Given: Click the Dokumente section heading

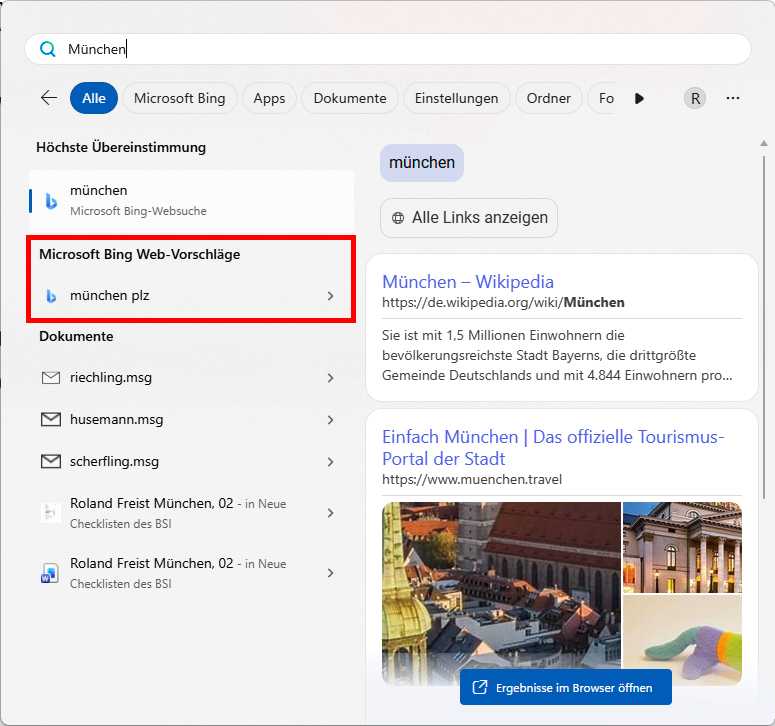Looking at the screenshot, I should (76, 337).
